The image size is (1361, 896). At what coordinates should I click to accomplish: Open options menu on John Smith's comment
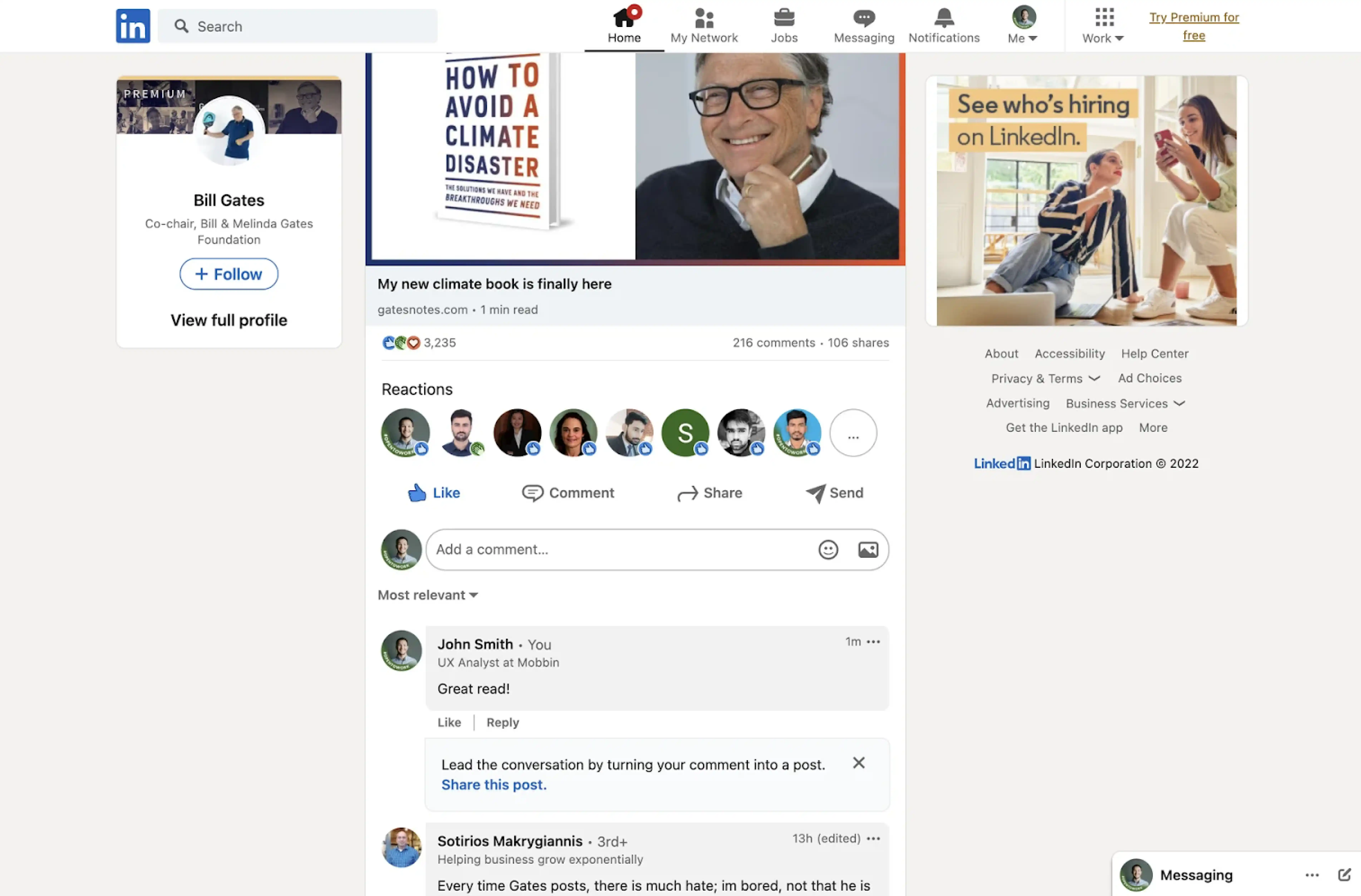873,642
